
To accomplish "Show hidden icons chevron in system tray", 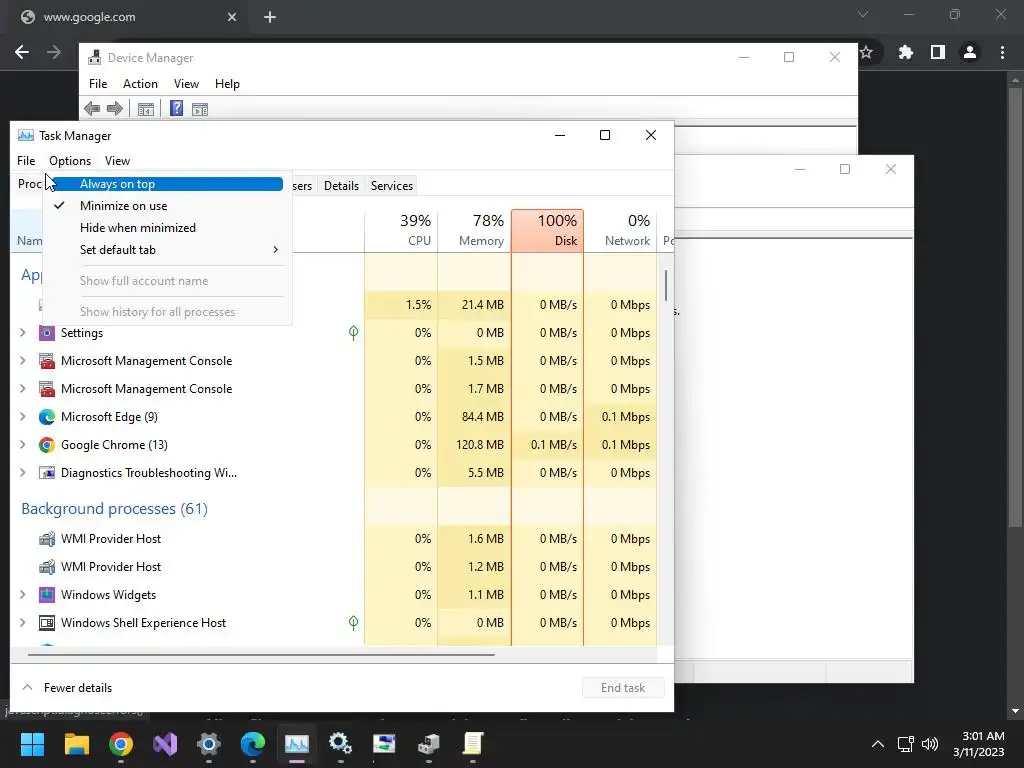I will [878, 744].
